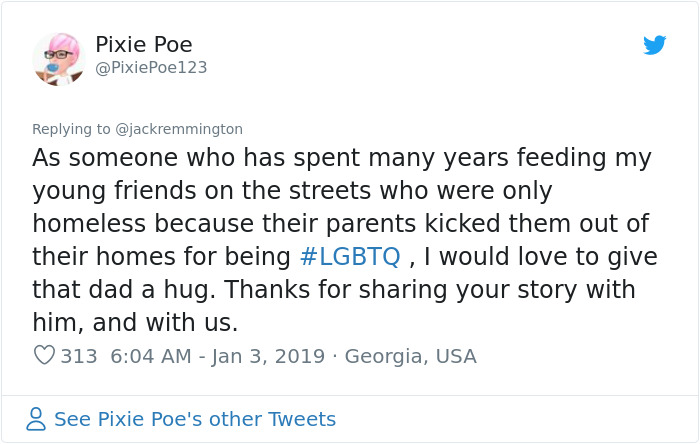
Task: Click the final line 'him, and with us.'
Action: pyautogui.click(x=135, y=322)
